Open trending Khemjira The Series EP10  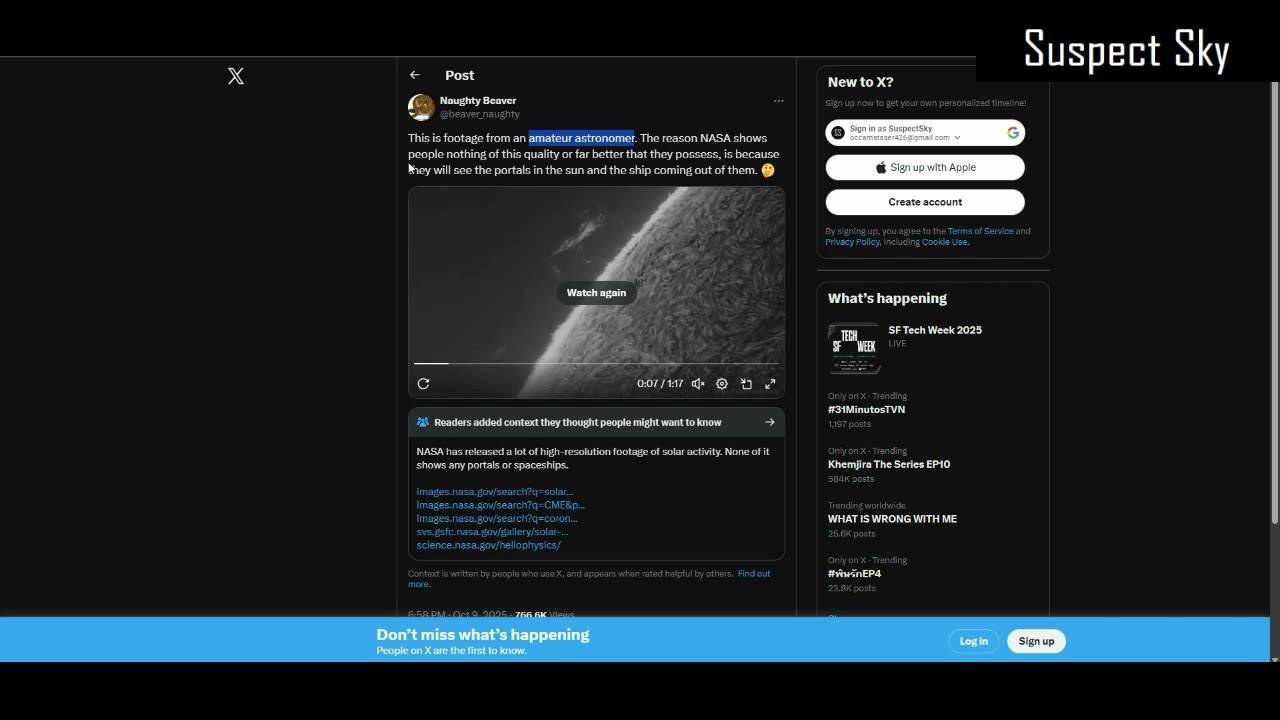(x=889, y=464)
